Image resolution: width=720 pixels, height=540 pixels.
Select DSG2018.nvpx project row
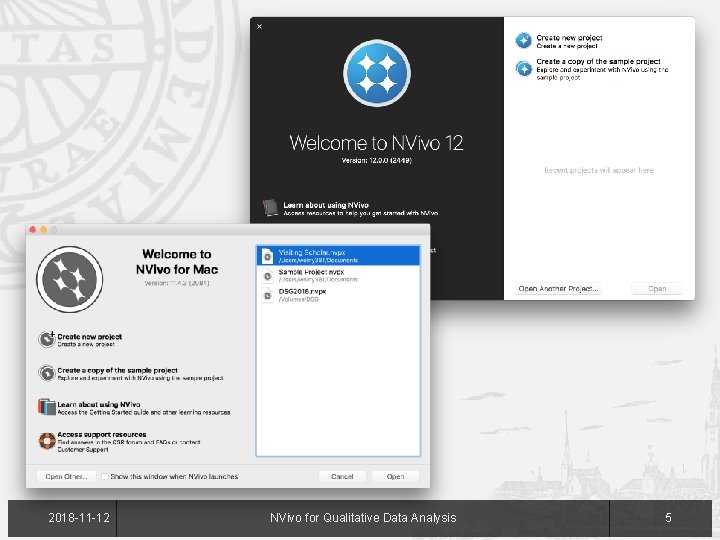coord(338,295)
